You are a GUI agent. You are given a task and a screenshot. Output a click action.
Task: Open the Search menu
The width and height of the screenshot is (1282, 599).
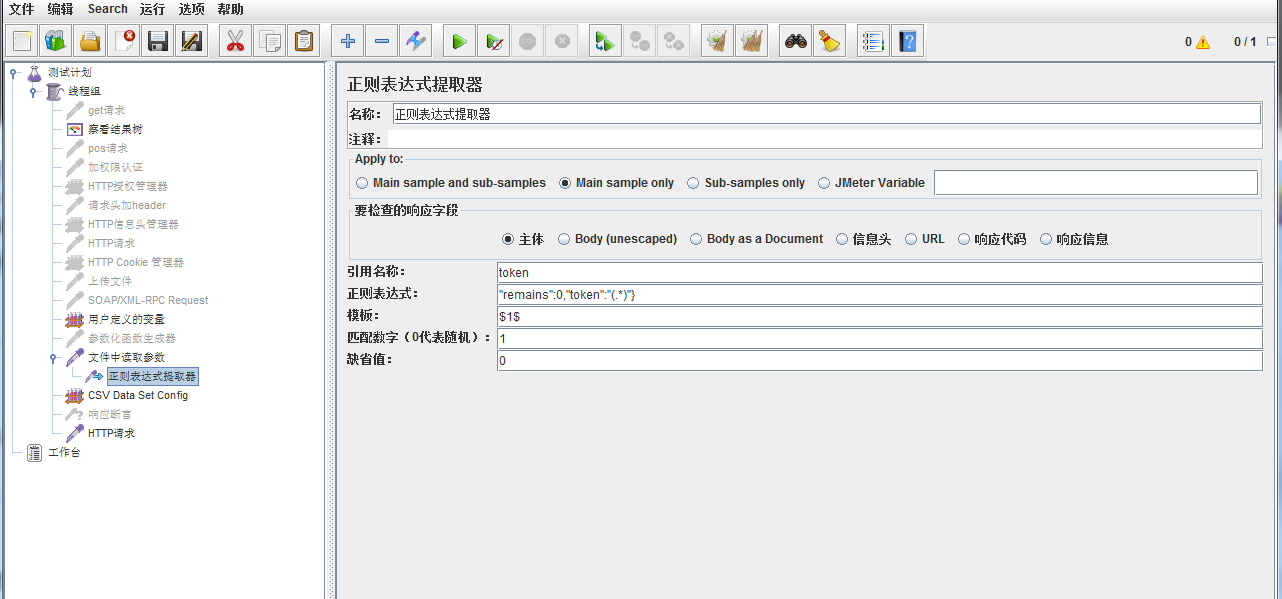tap(108, 9)
